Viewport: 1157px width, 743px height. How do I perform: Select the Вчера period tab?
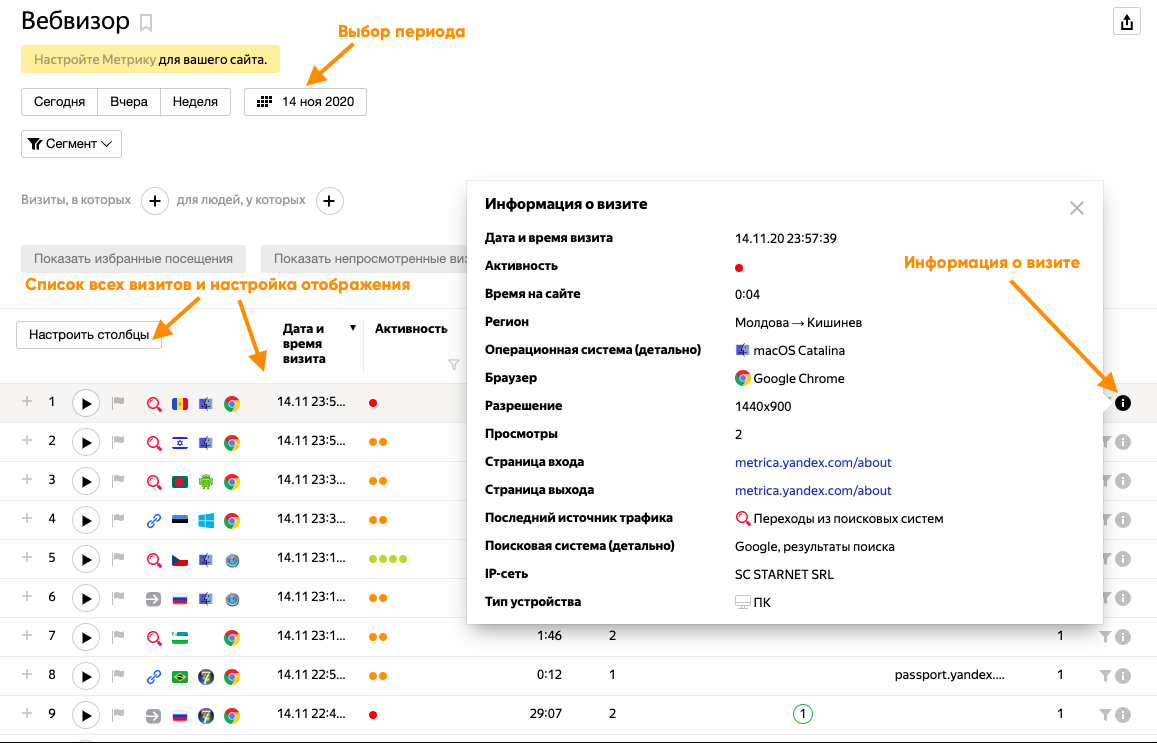(128, 102)
